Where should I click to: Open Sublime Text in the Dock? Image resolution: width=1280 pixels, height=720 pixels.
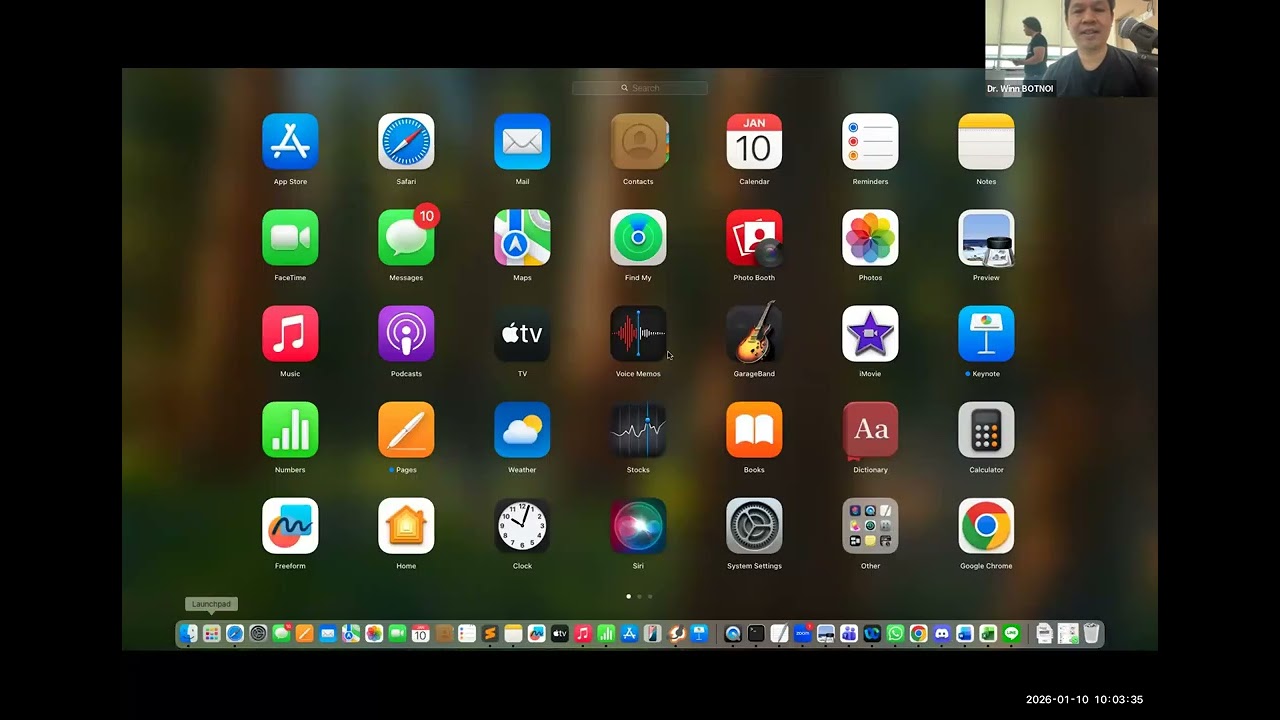[x=490, y=633]
